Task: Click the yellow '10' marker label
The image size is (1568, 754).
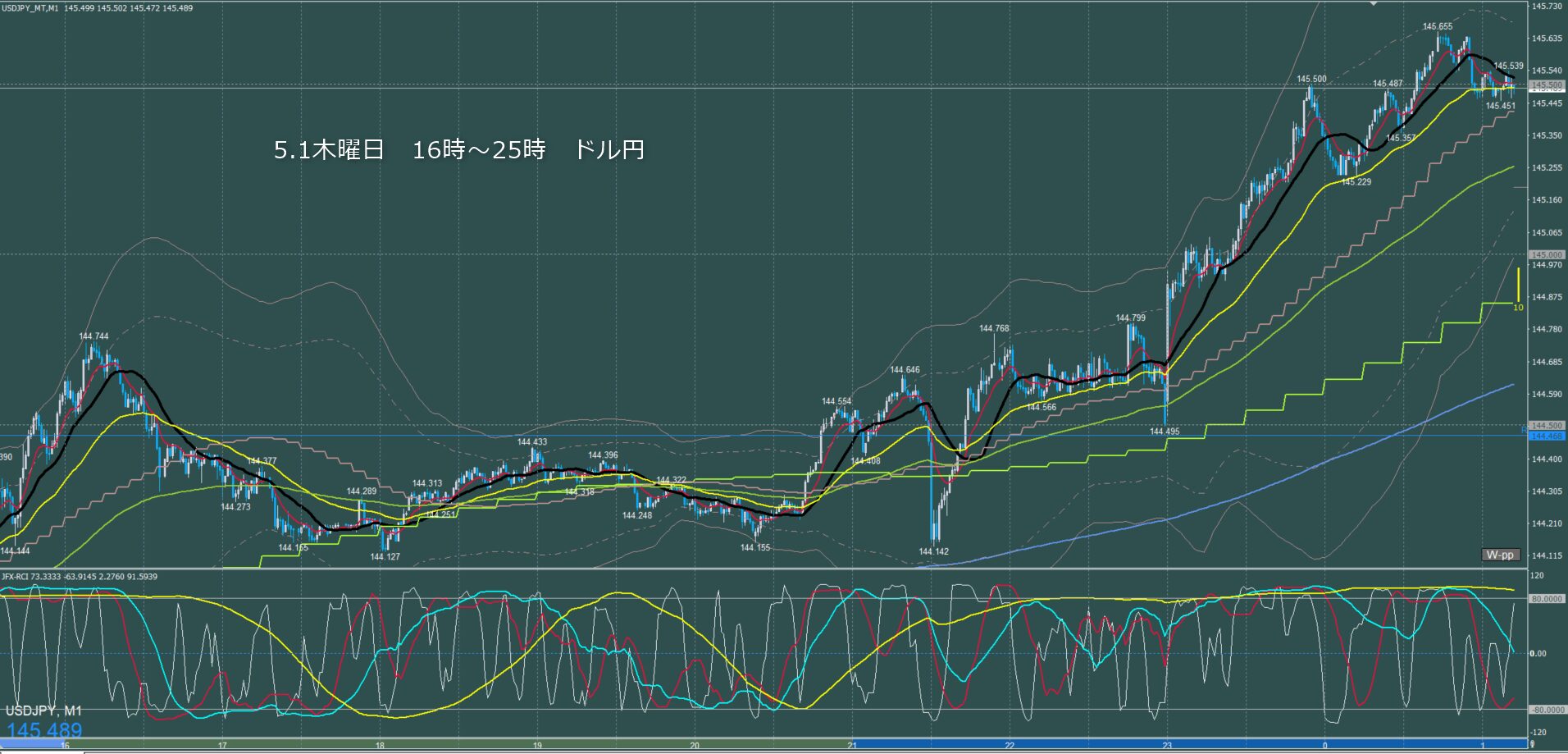Action: (1518, 308)
